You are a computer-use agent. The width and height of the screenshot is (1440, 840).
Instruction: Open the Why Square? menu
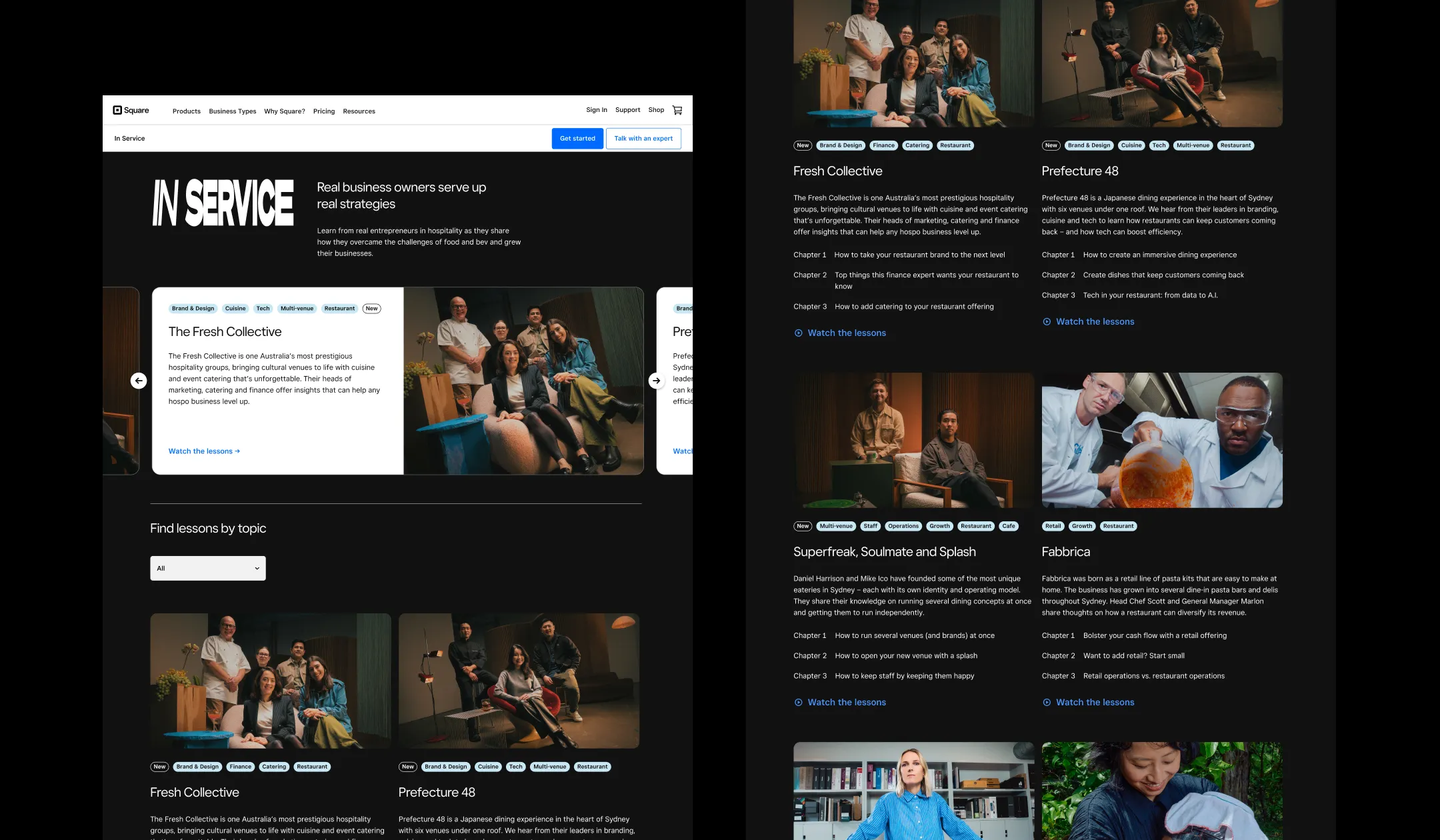click(284, 111)
